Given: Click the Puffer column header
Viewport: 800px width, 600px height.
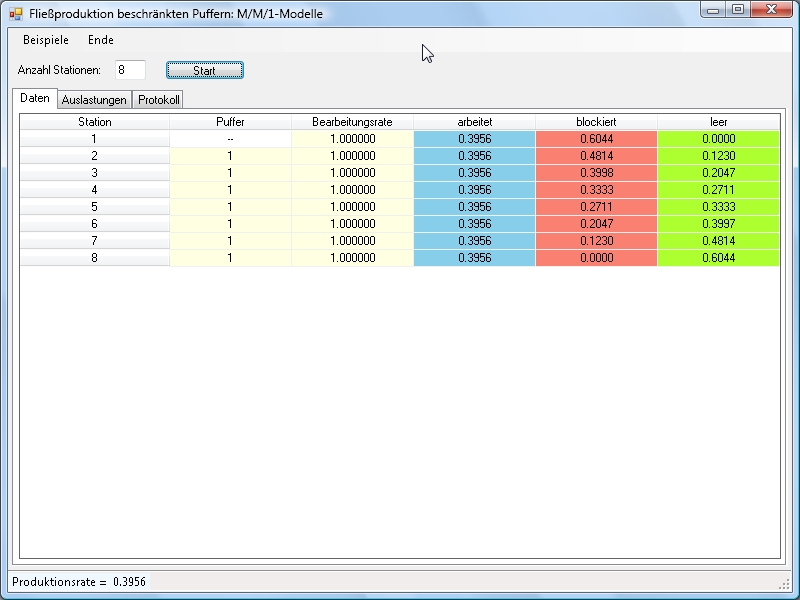Looking at the screenshot, I should click(x=230, y=122).
